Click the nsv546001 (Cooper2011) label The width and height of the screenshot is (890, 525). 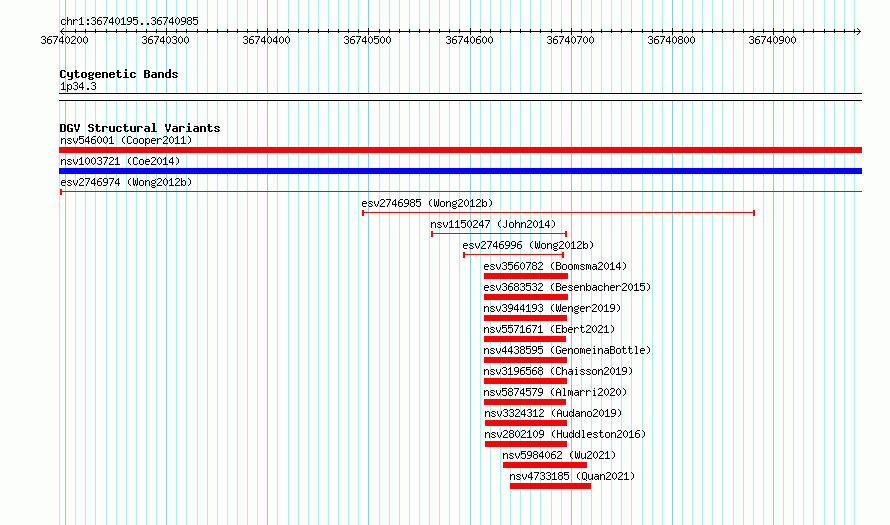click(x=126, y=140)
